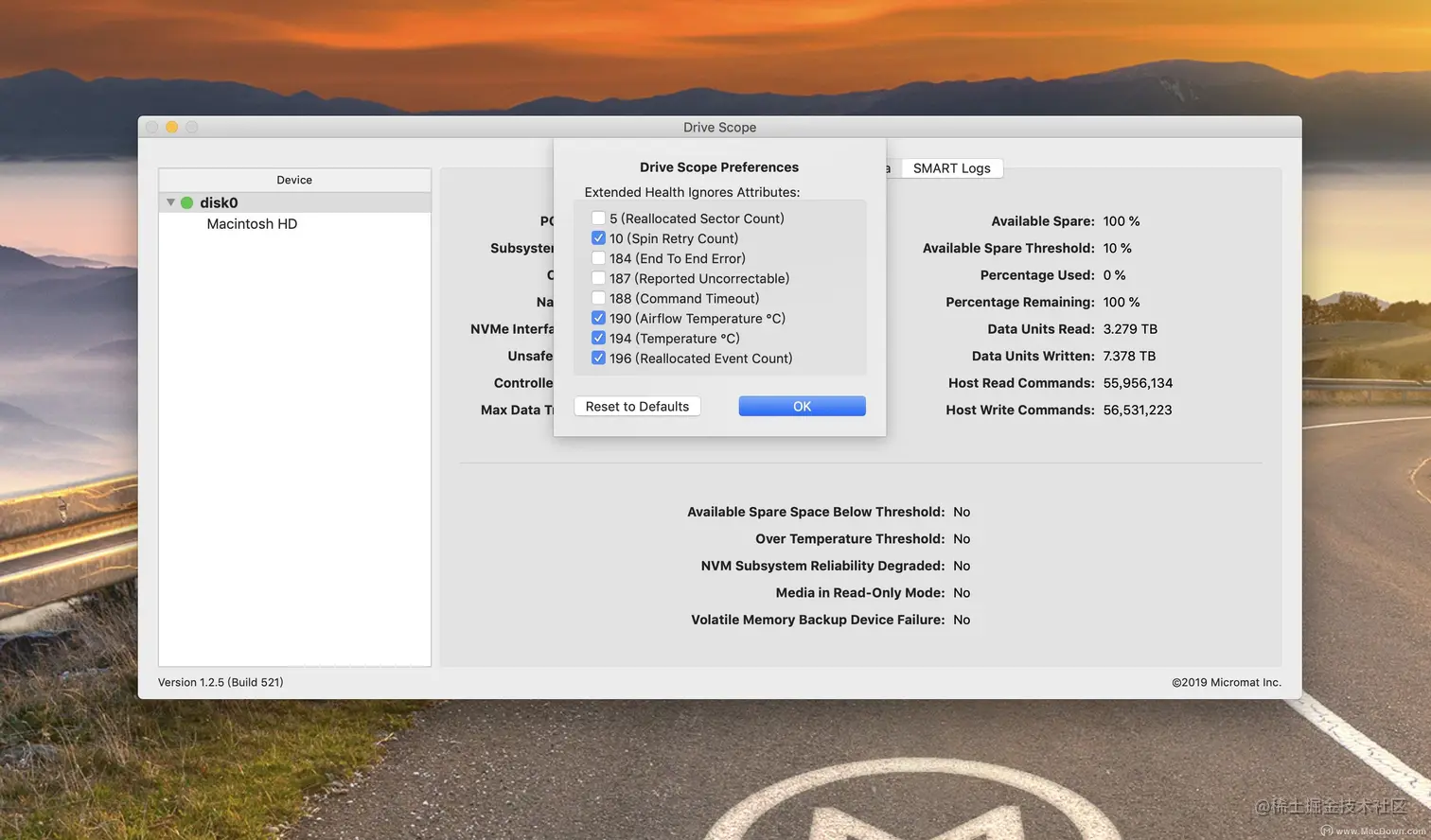Click the ©2019 Micromat Inc. text
Viewport: 1431px width, 840px height.
pyautogui.click(x=1227, y=682)
